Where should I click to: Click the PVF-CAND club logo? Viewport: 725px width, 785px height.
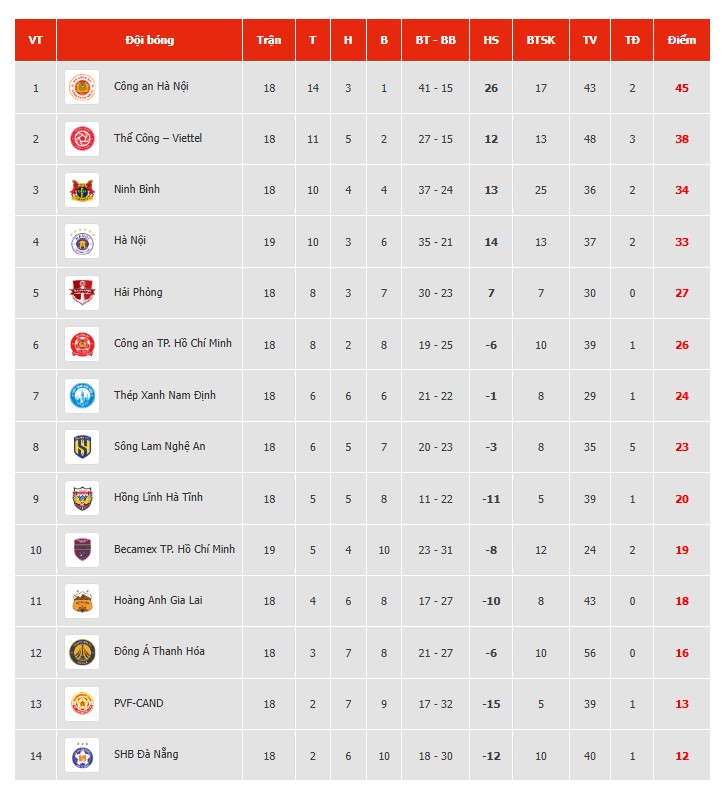82,704
